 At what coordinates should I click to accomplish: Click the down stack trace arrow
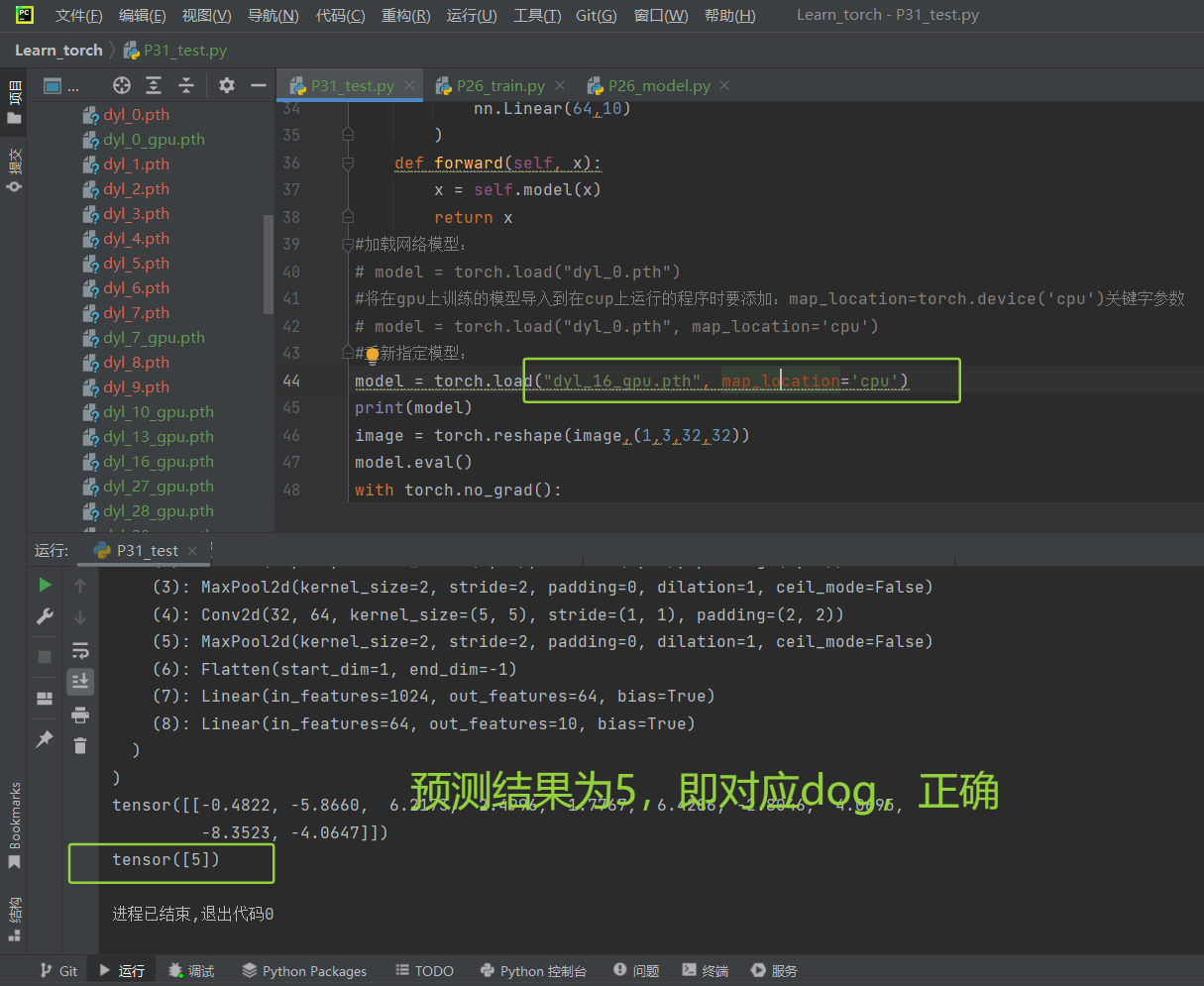pyautogui.click(x=80, y=617)
